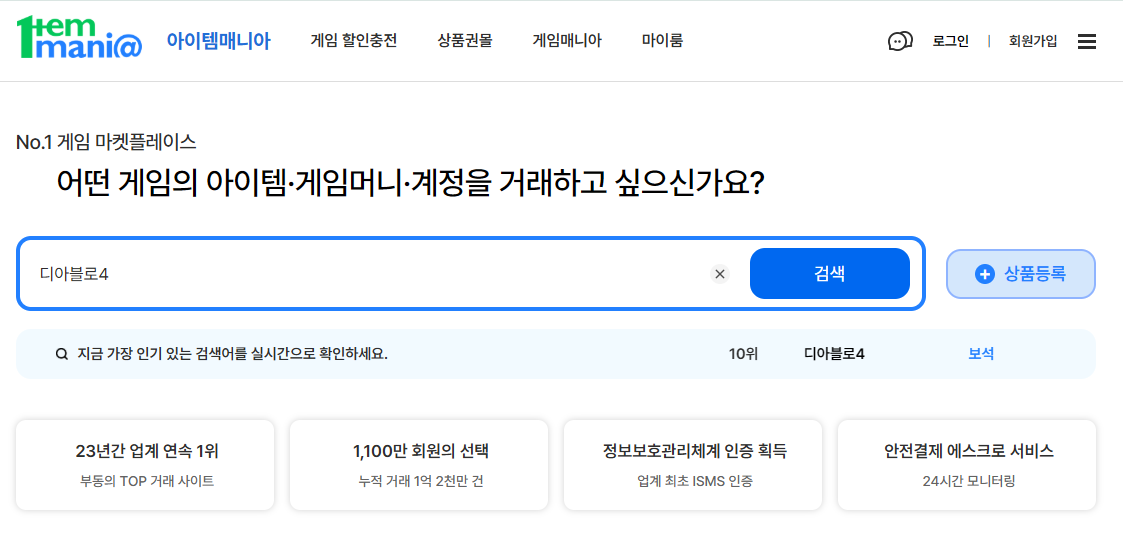The height and width of the screenshot is (535, 1123).
Task: Click the 보석 trending keyword
Action: pos(980,354)
